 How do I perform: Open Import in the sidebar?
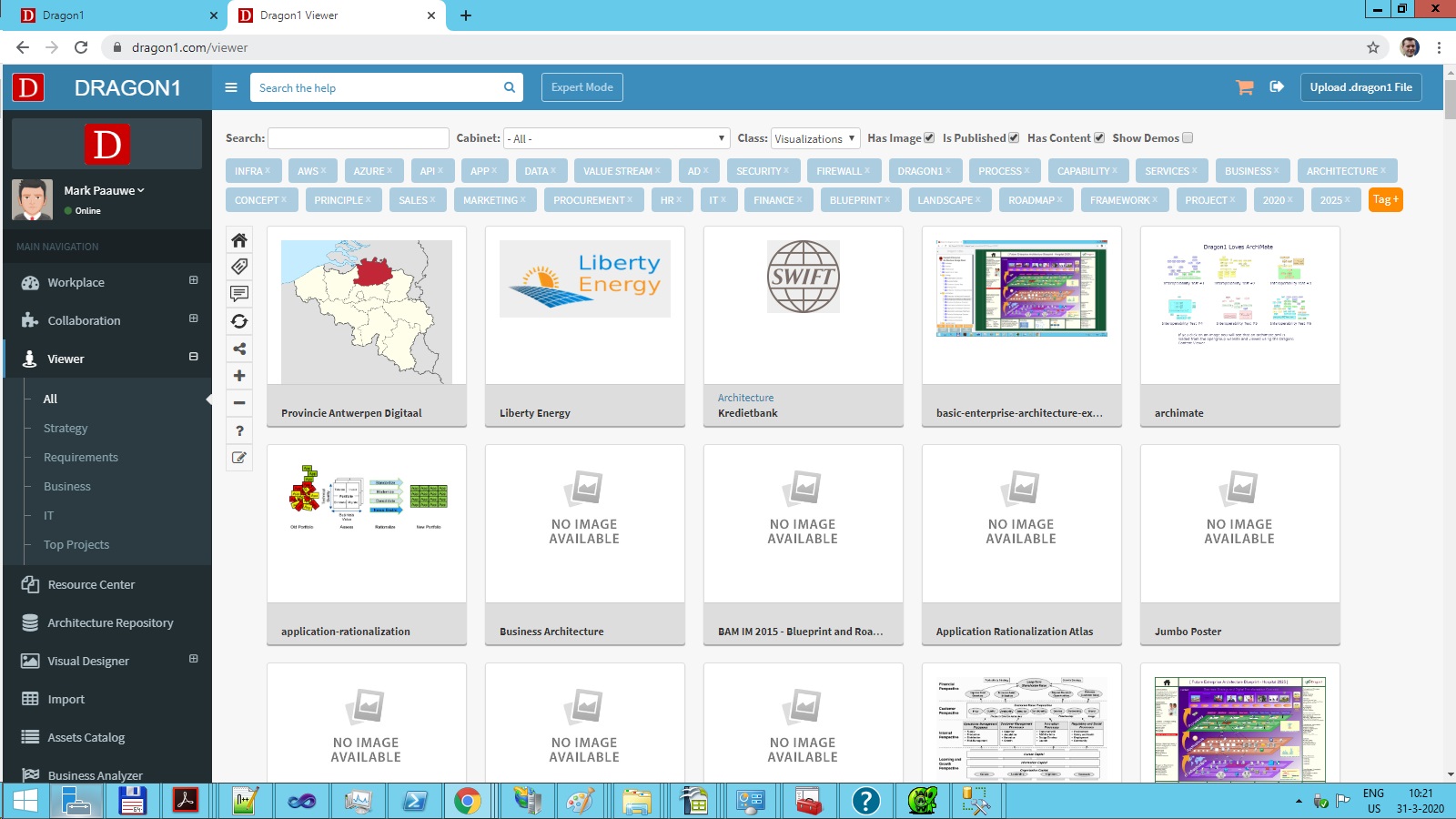tap(66, 699)
